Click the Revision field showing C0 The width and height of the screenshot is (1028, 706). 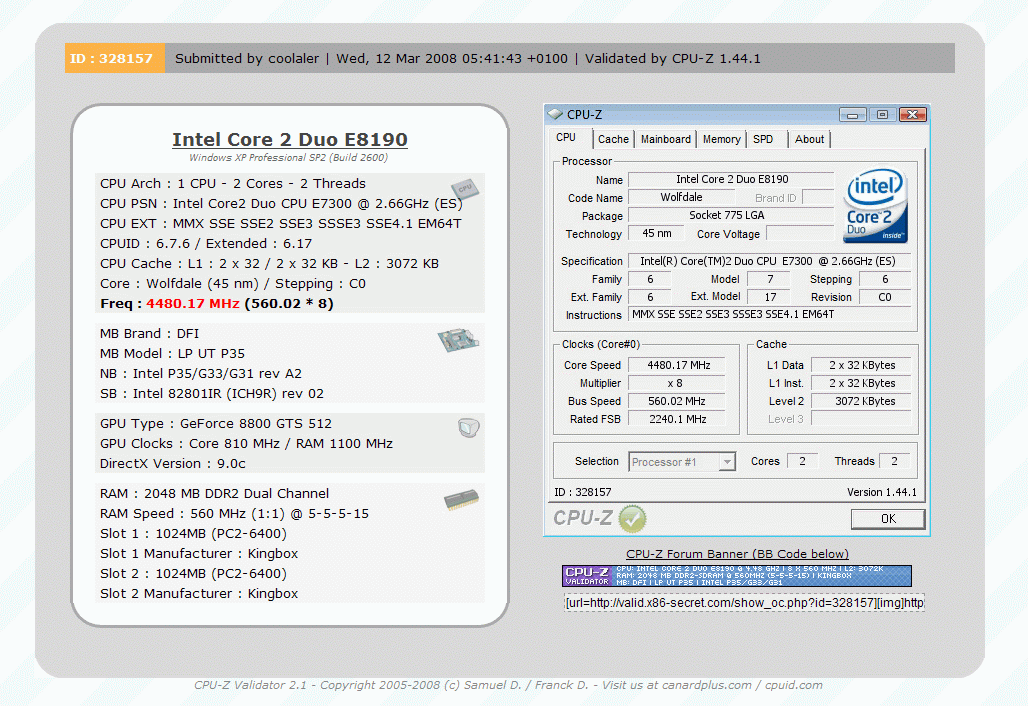tap(885, 297)
